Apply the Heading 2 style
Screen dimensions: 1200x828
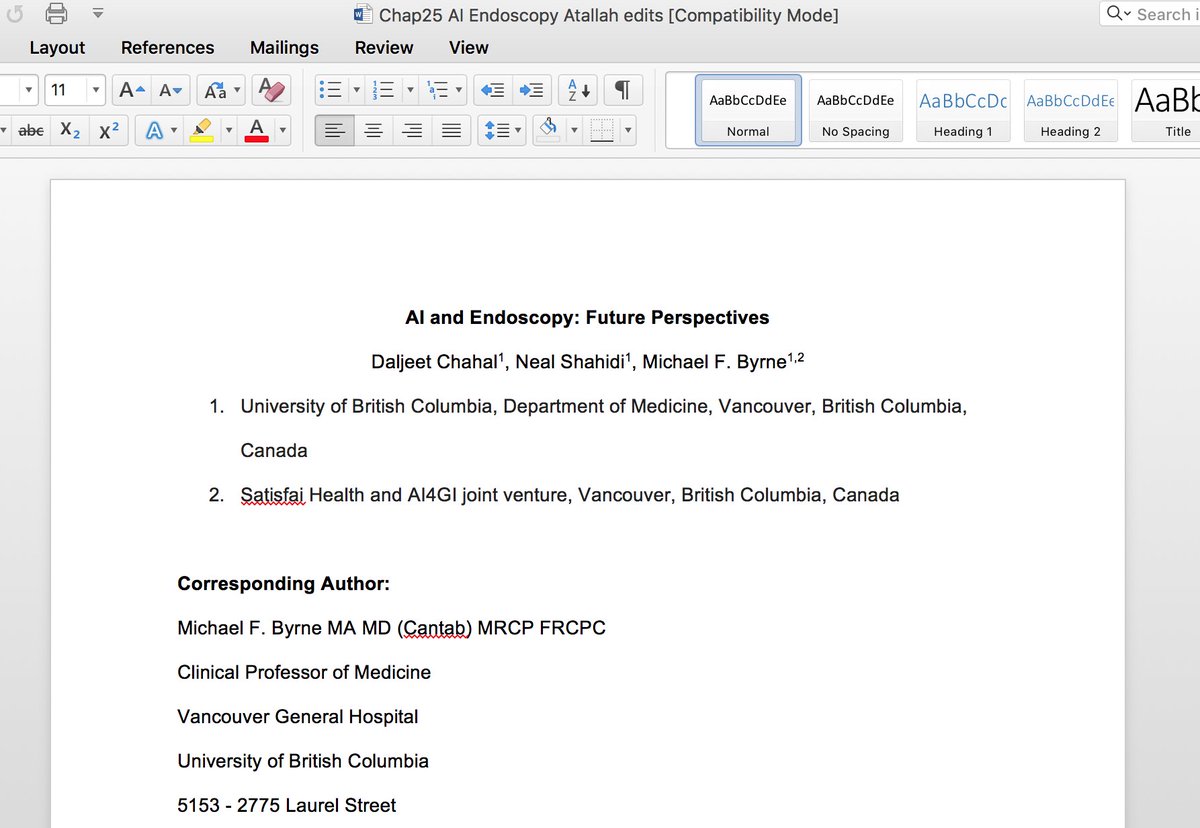1070,110
